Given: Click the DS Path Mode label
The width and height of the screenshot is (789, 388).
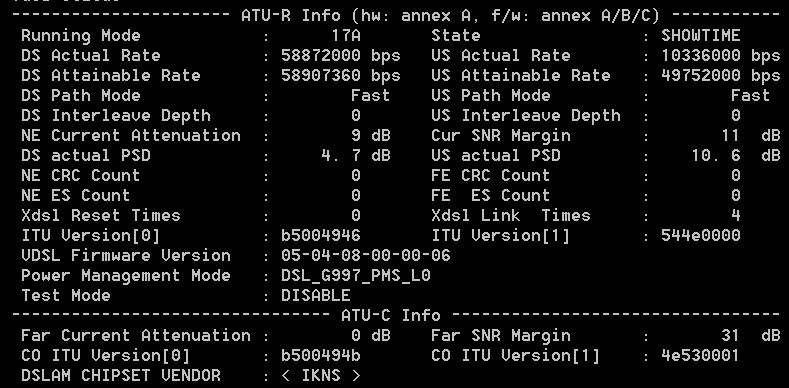Looking at the screenshot, I should pos(81,96).
